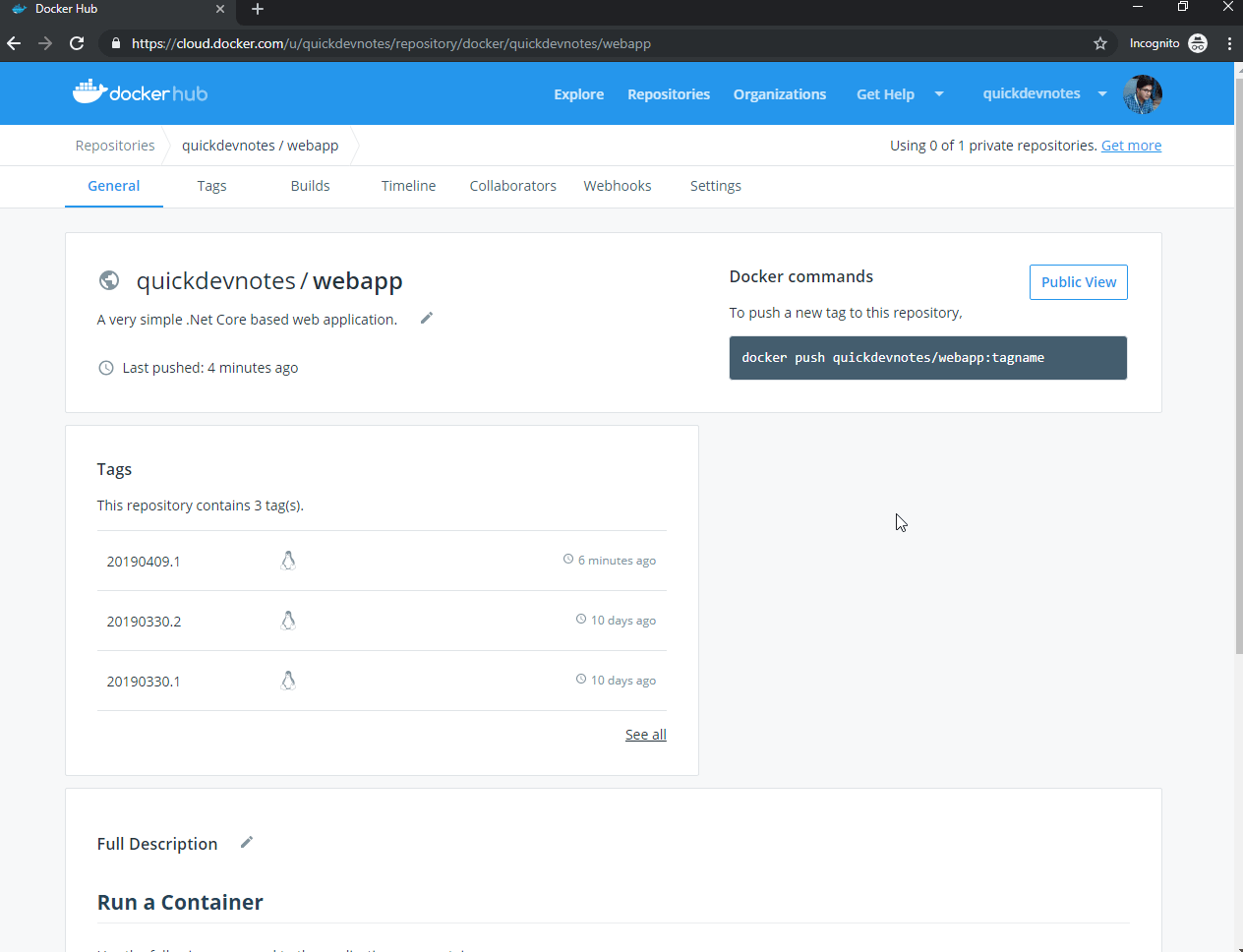Reload the page
The width and height of the screenshot is (1243, 952).
coord(77,43)
